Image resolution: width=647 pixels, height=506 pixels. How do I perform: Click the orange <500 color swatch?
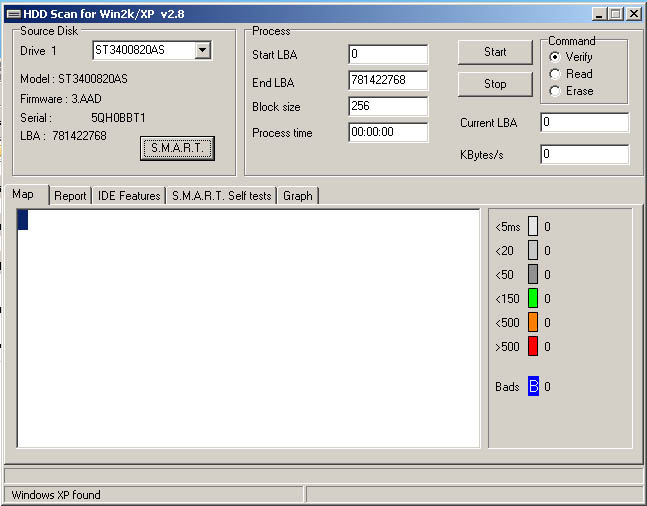pos(533,322)
